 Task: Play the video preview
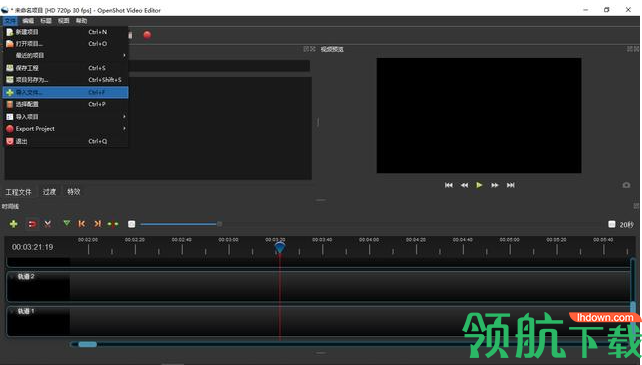pyautogui.click(x=479, y=185)
